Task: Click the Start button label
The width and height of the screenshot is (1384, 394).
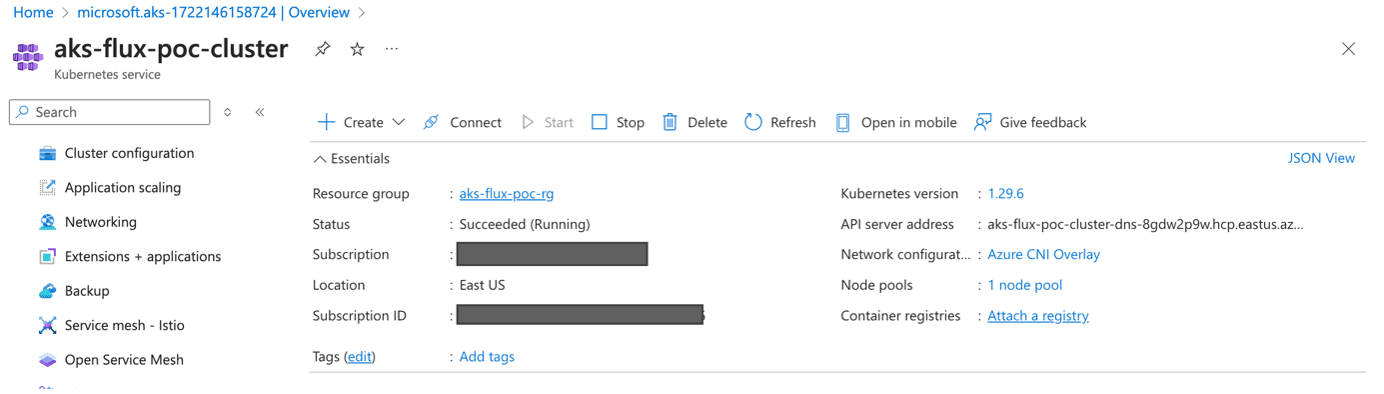Action: [x=559, y=122]
